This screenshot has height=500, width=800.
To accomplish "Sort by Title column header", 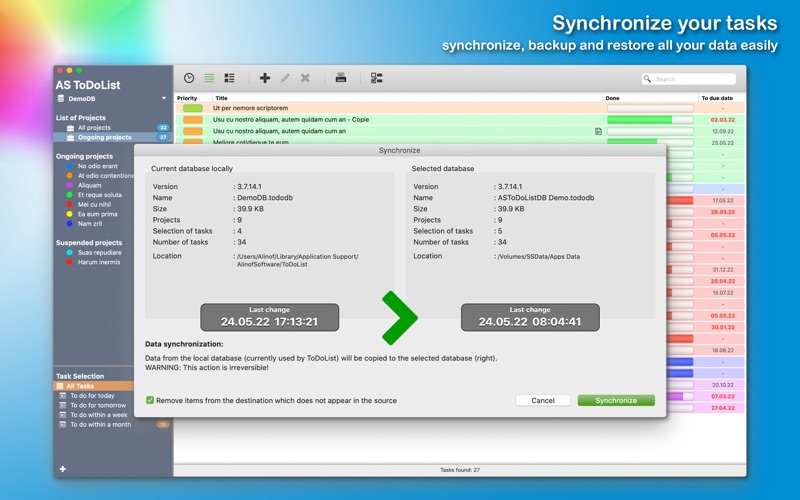I will [x=221, y=98].
